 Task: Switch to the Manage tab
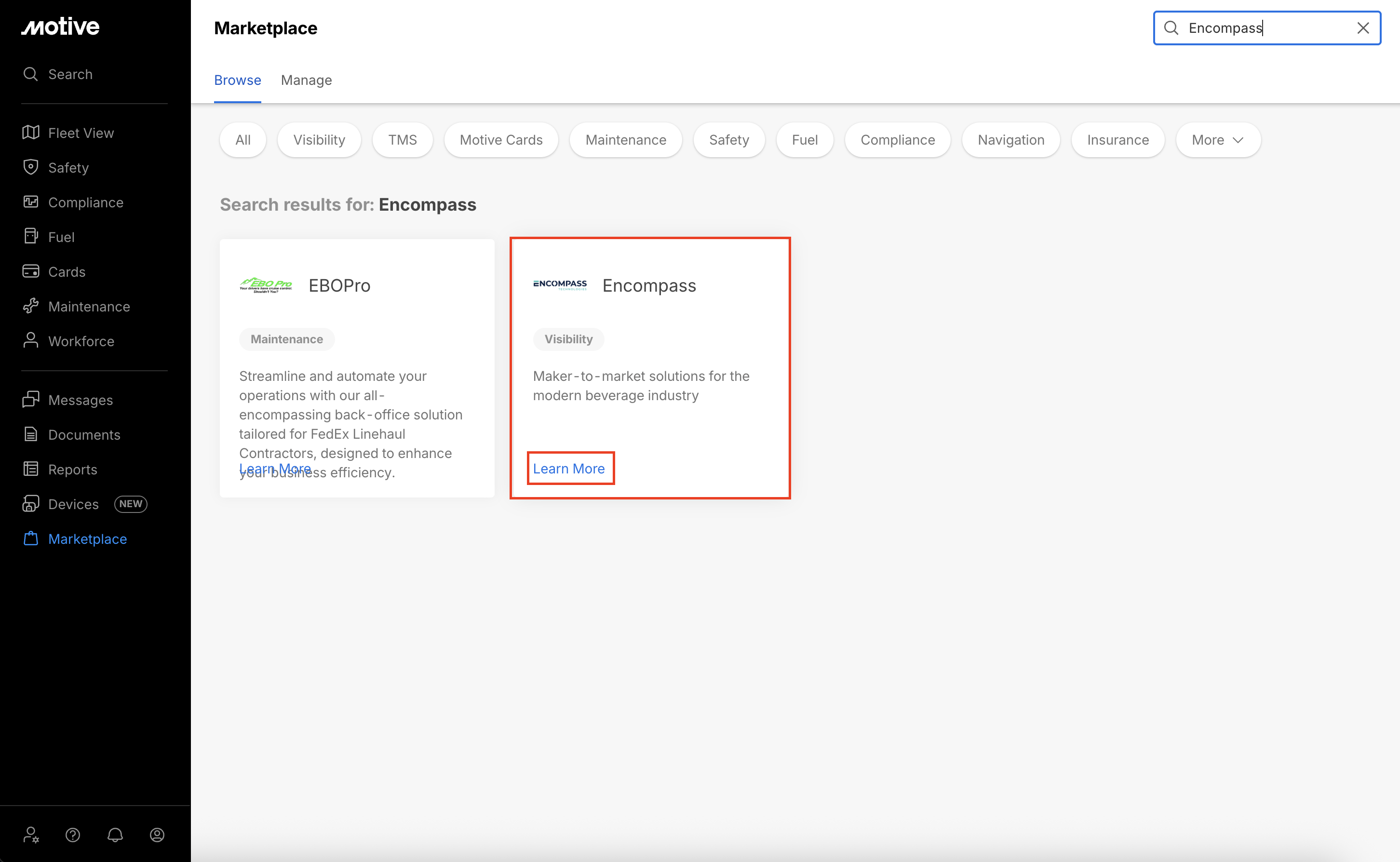pyautogui.click(x=306, y=80)
